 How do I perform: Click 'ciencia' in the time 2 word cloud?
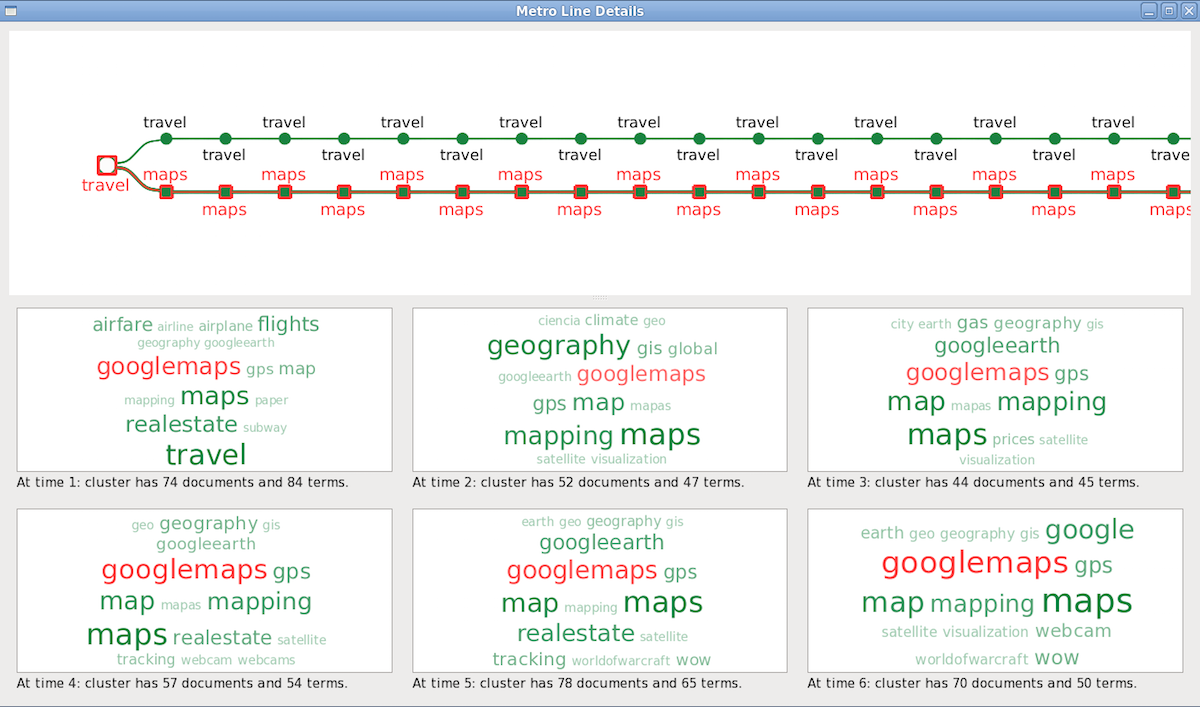point(558,321)
